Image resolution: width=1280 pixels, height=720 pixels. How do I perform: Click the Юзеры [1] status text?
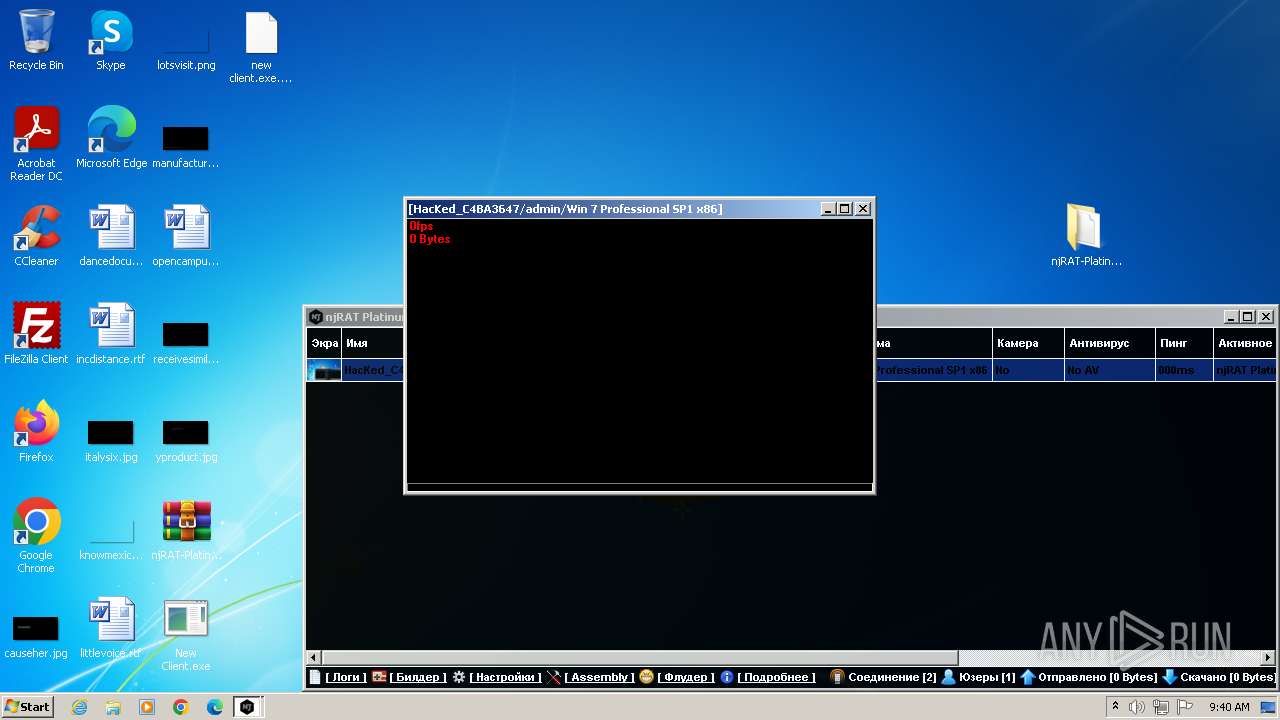[987, 677]
